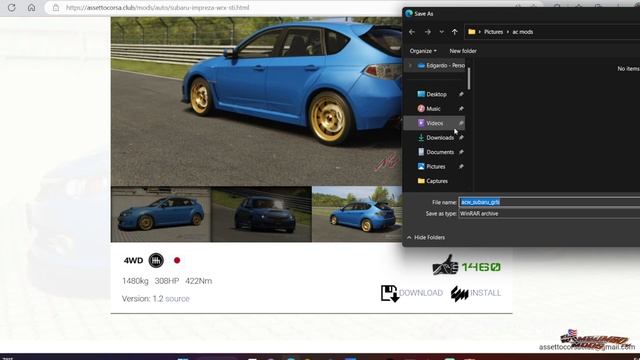Unpin Desktop via its pin icon

click(x=461, y=94)
